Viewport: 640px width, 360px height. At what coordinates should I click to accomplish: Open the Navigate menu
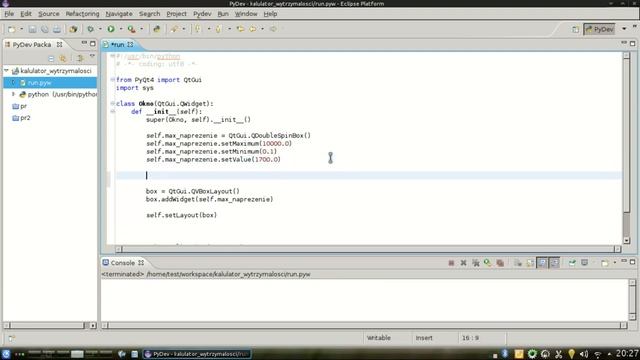pyautogui.click(x=119, y=14)
